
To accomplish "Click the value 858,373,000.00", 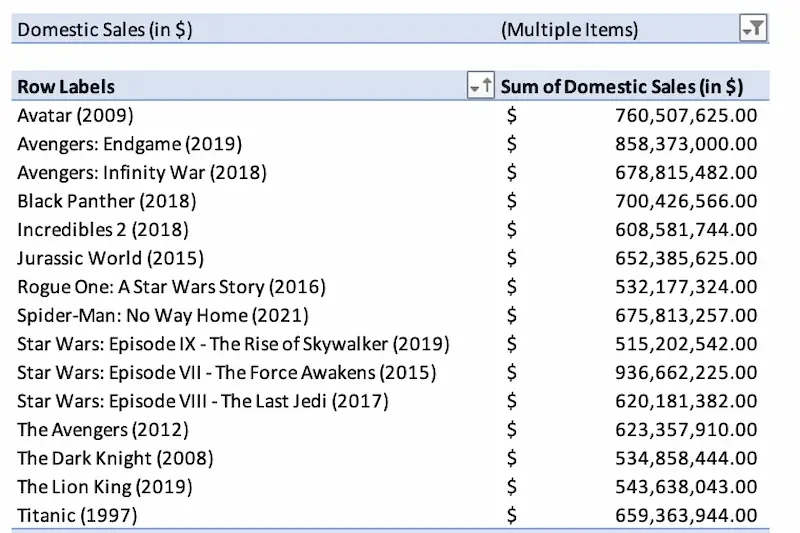I will [686, 144].
